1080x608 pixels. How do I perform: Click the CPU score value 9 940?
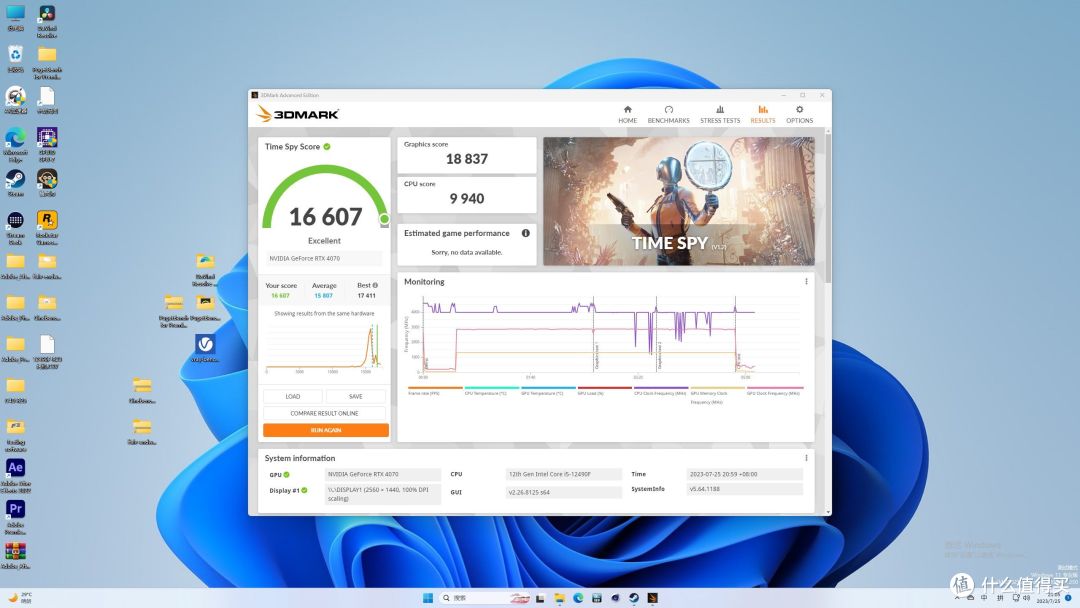click(467, 198)
